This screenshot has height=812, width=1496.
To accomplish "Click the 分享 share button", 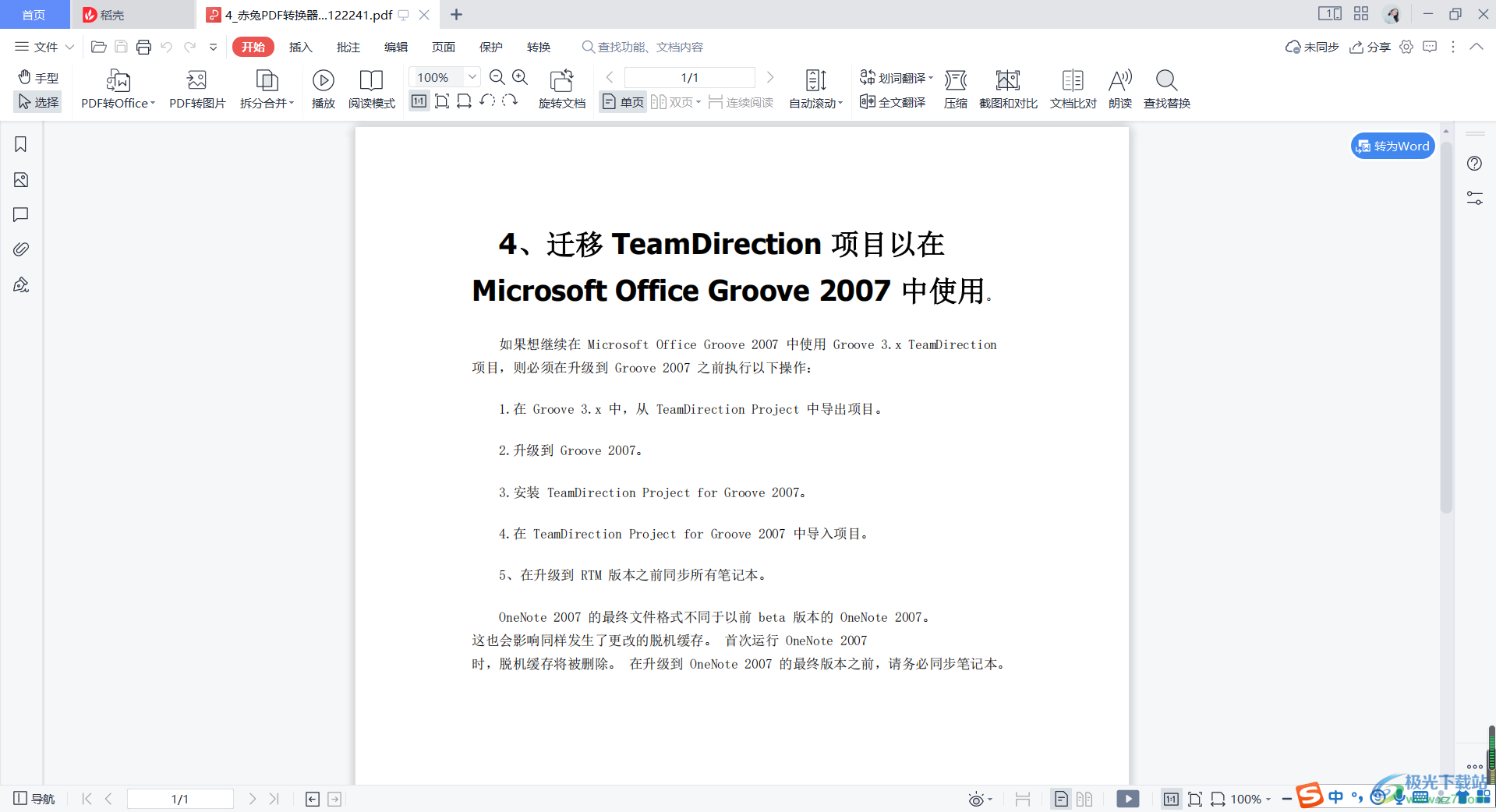I will (x=1370, y=47).
